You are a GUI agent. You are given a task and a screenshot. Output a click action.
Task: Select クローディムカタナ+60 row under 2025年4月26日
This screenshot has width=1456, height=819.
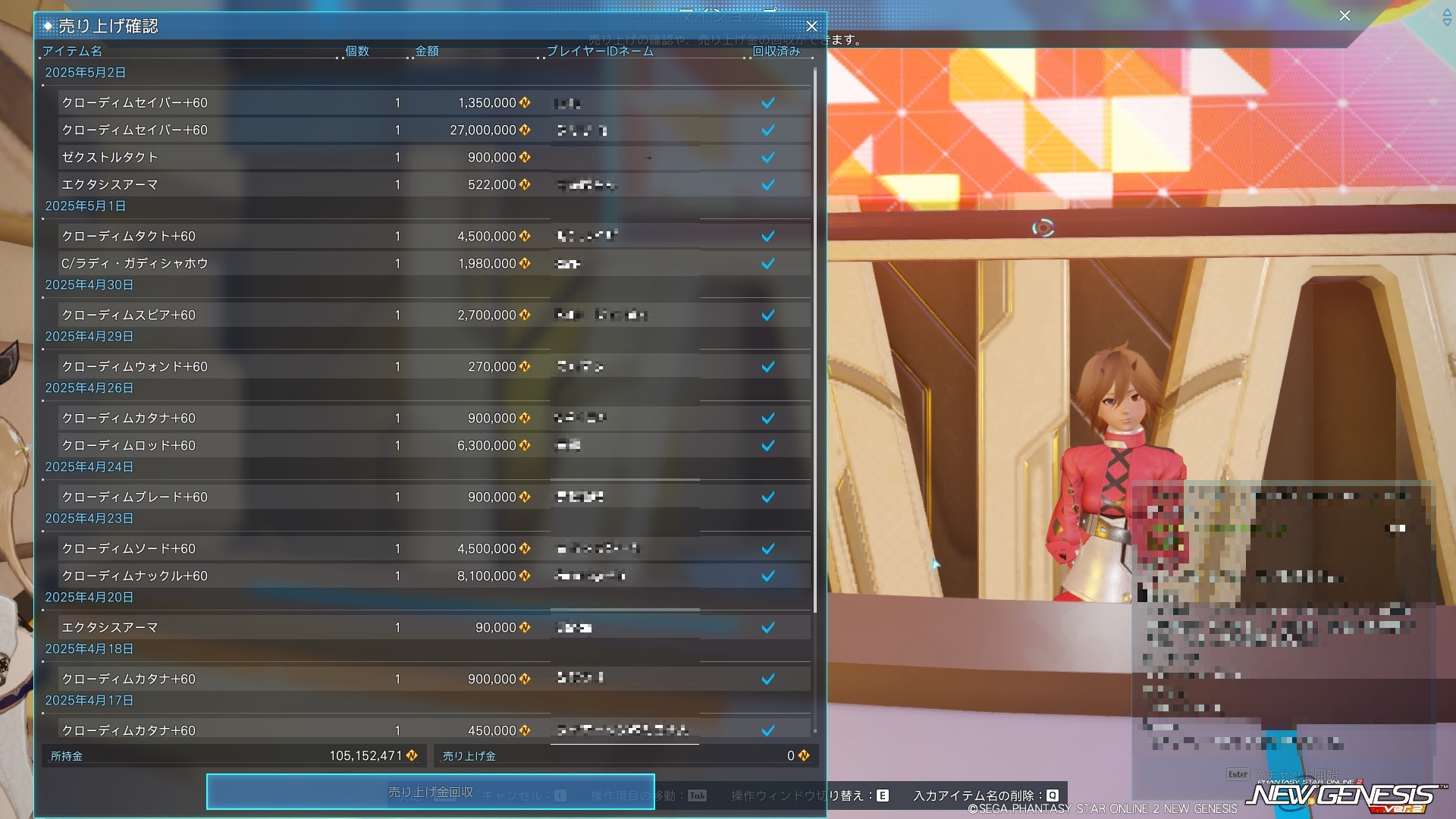click(434, 418)
